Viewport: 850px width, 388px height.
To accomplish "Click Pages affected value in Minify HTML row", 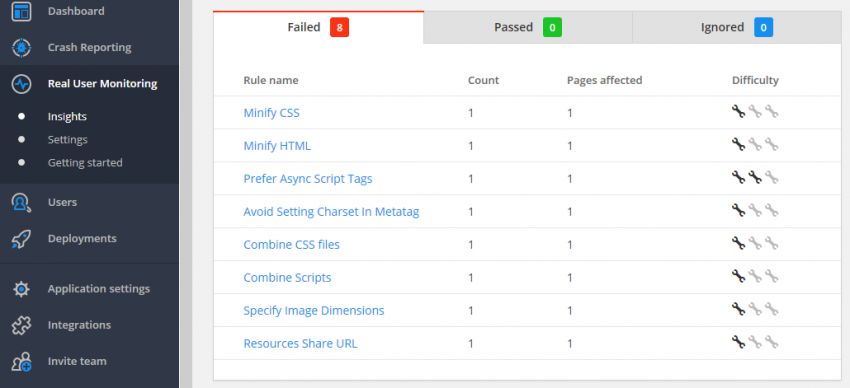I will pyautogui.click(x=570, y=146).
